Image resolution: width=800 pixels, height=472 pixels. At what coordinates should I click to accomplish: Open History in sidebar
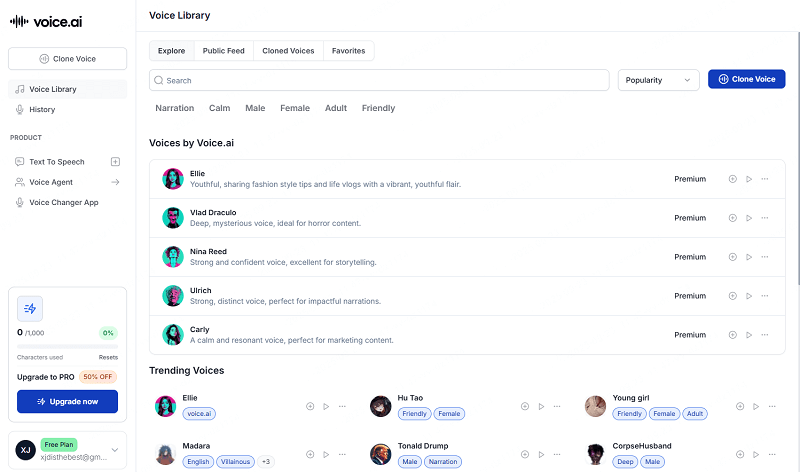click(x=67, y=110)
